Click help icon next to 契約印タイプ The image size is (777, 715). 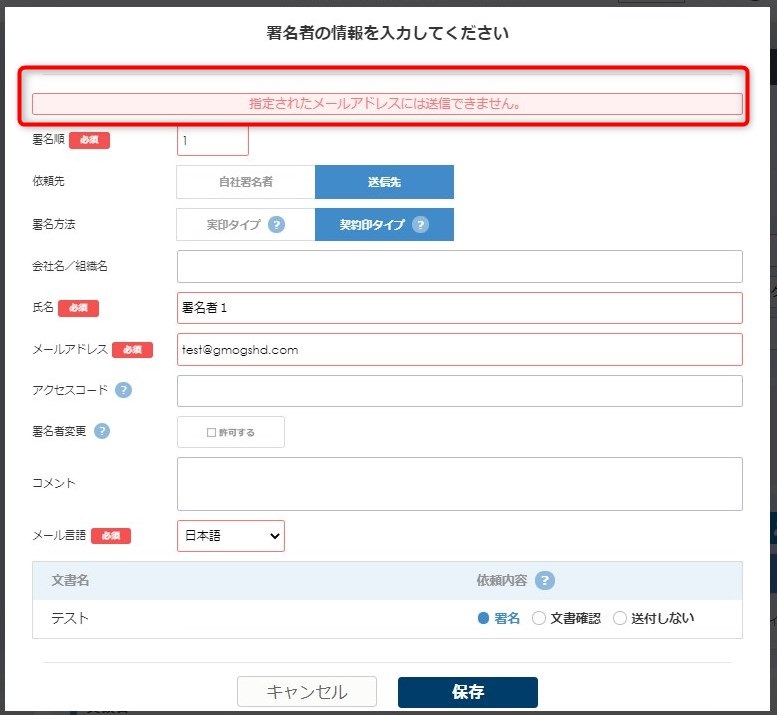click(421, 225)
